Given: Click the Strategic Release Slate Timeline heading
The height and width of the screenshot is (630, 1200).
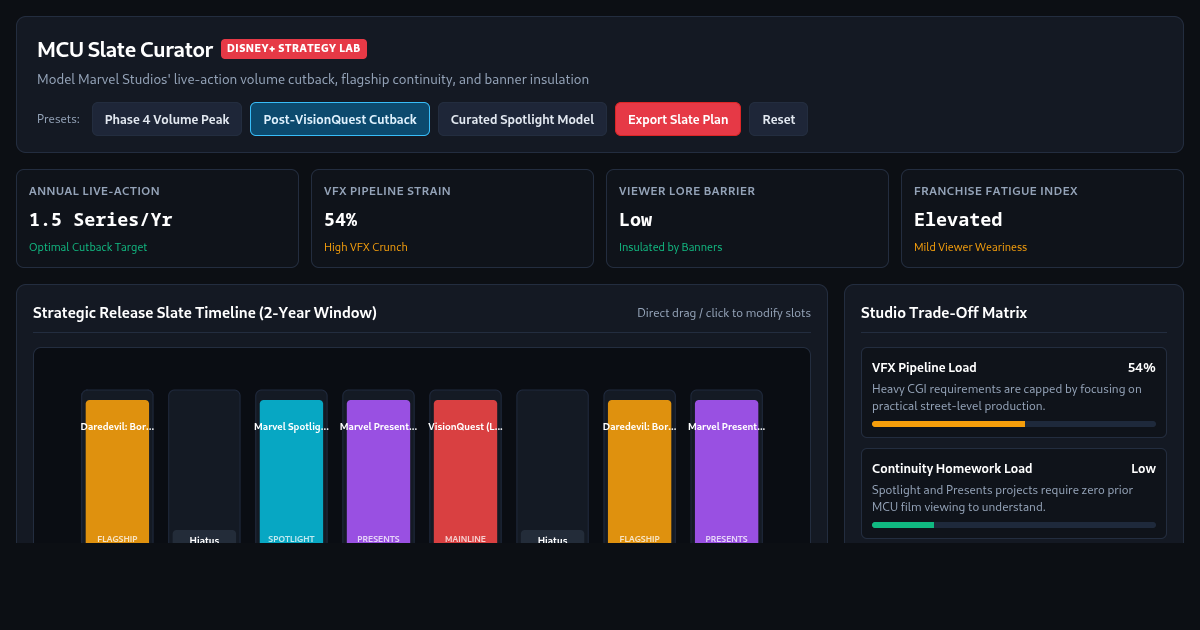Looking at the screenshot, I should [x=205, y=313].
